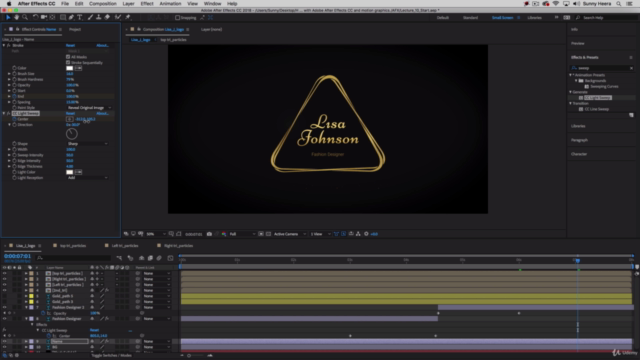
Task: Open the Shape dropdown set to Sharp
Action: click(x=87, y=144)
